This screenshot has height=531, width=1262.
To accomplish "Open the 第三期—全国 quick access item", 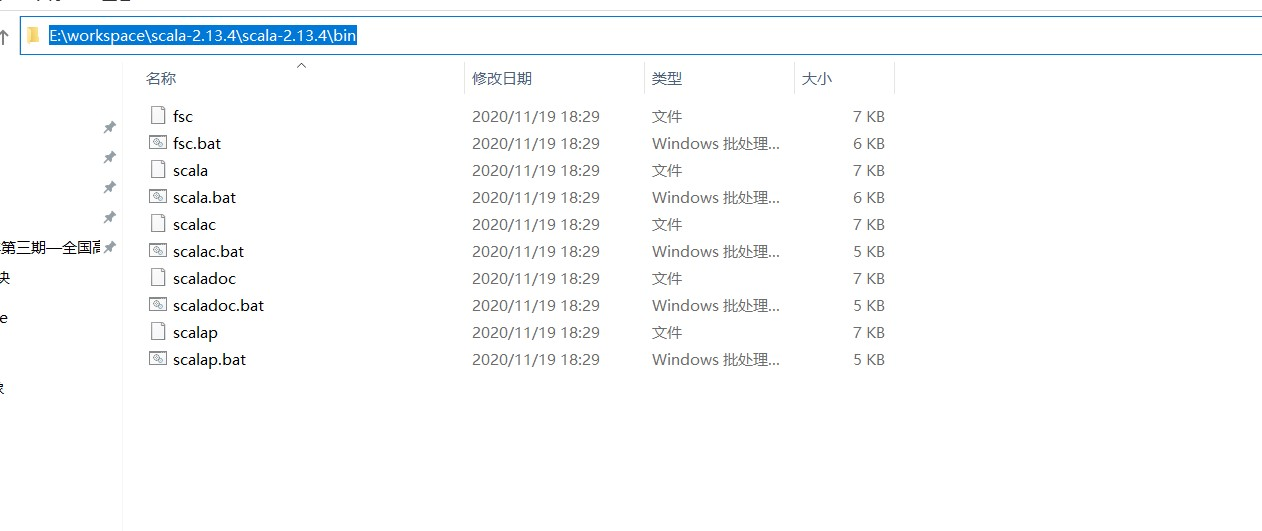I will pyautogui.click(x=50, y=247).
